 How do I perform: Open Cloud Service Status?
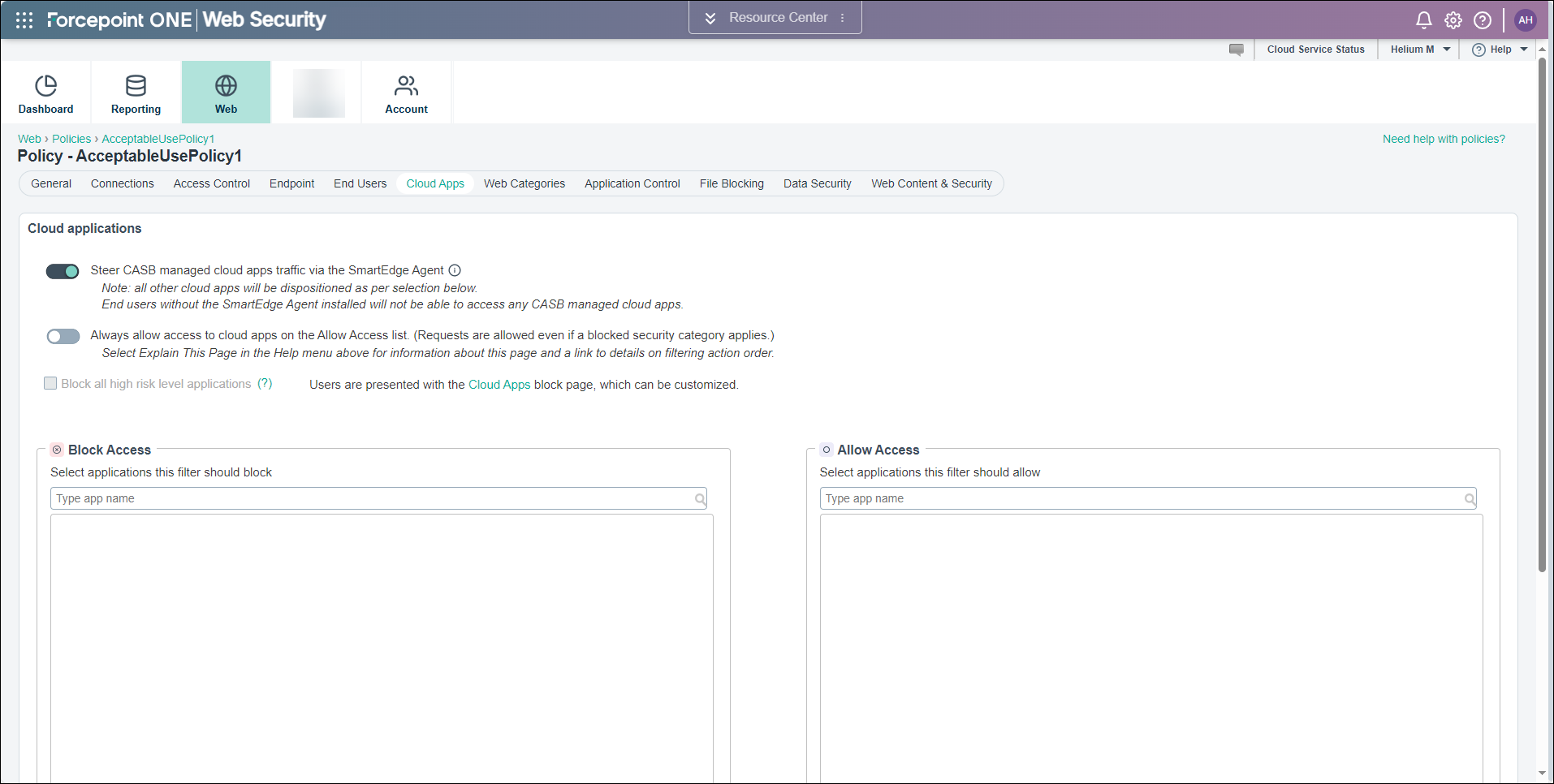pos(1315,50)
